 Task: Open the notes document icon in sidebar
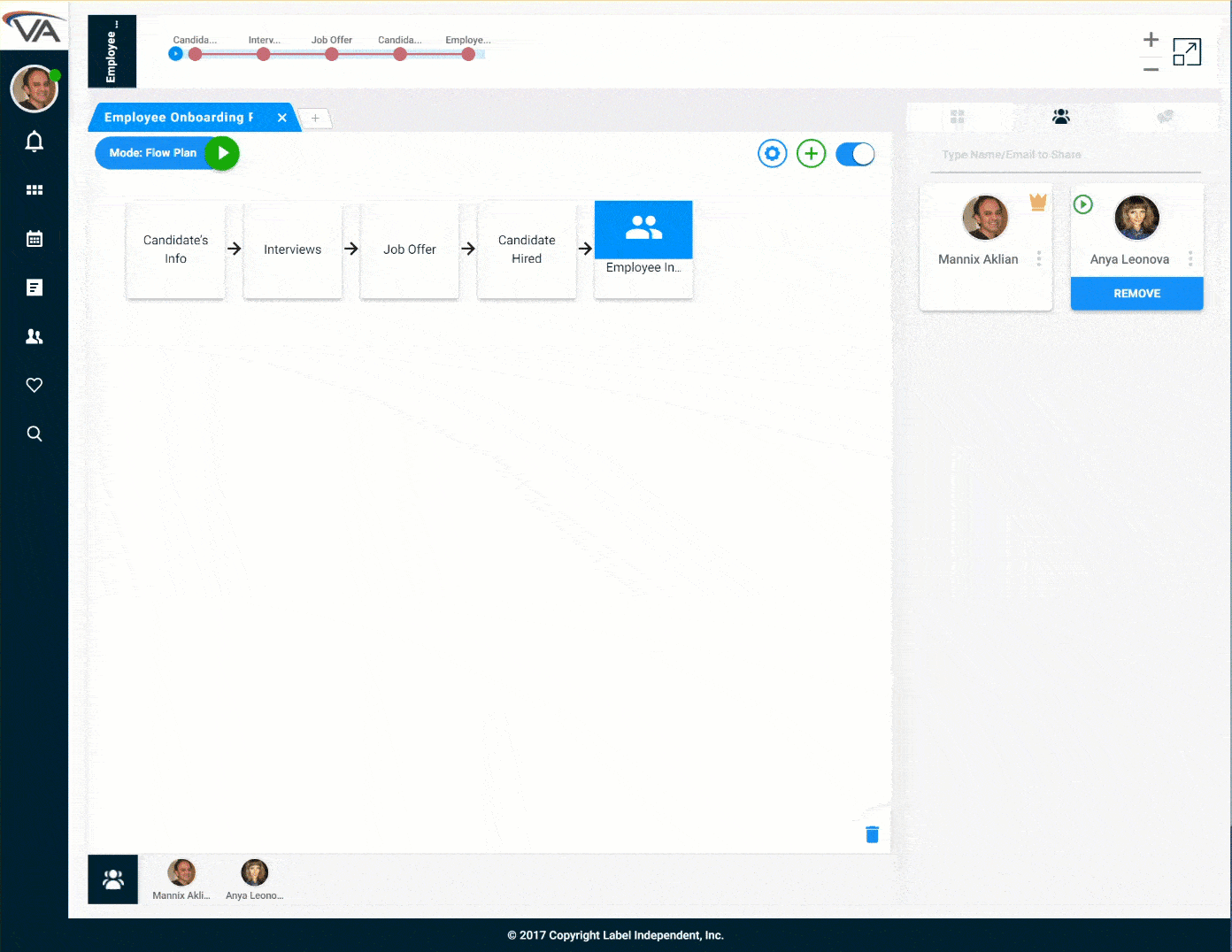(x=35, y=288)
